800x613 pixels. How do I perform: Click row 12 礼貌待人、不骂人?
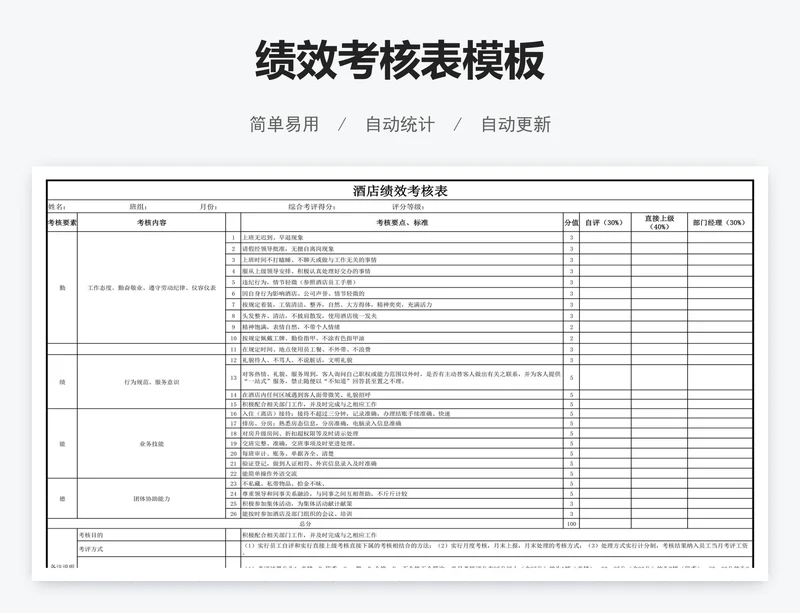click(x=402, y=360)
